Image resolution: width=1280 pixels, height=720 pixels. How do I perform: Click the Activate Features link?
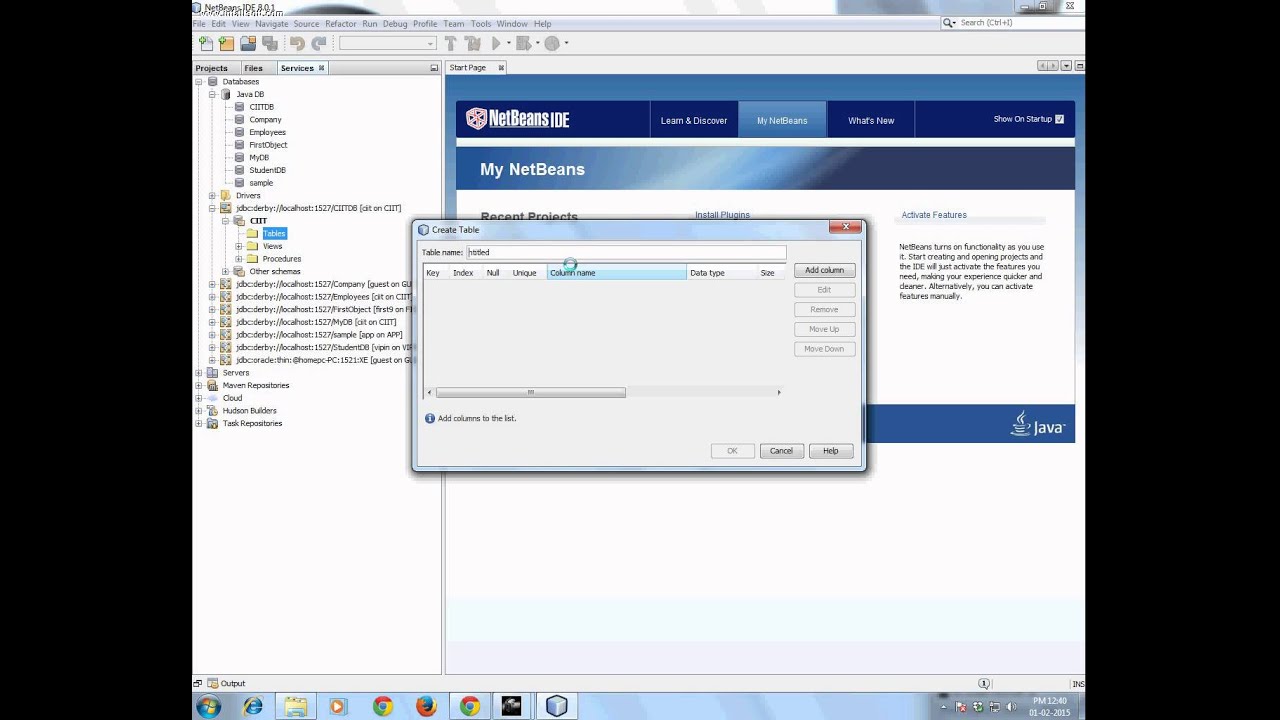[x=934, y=215]
